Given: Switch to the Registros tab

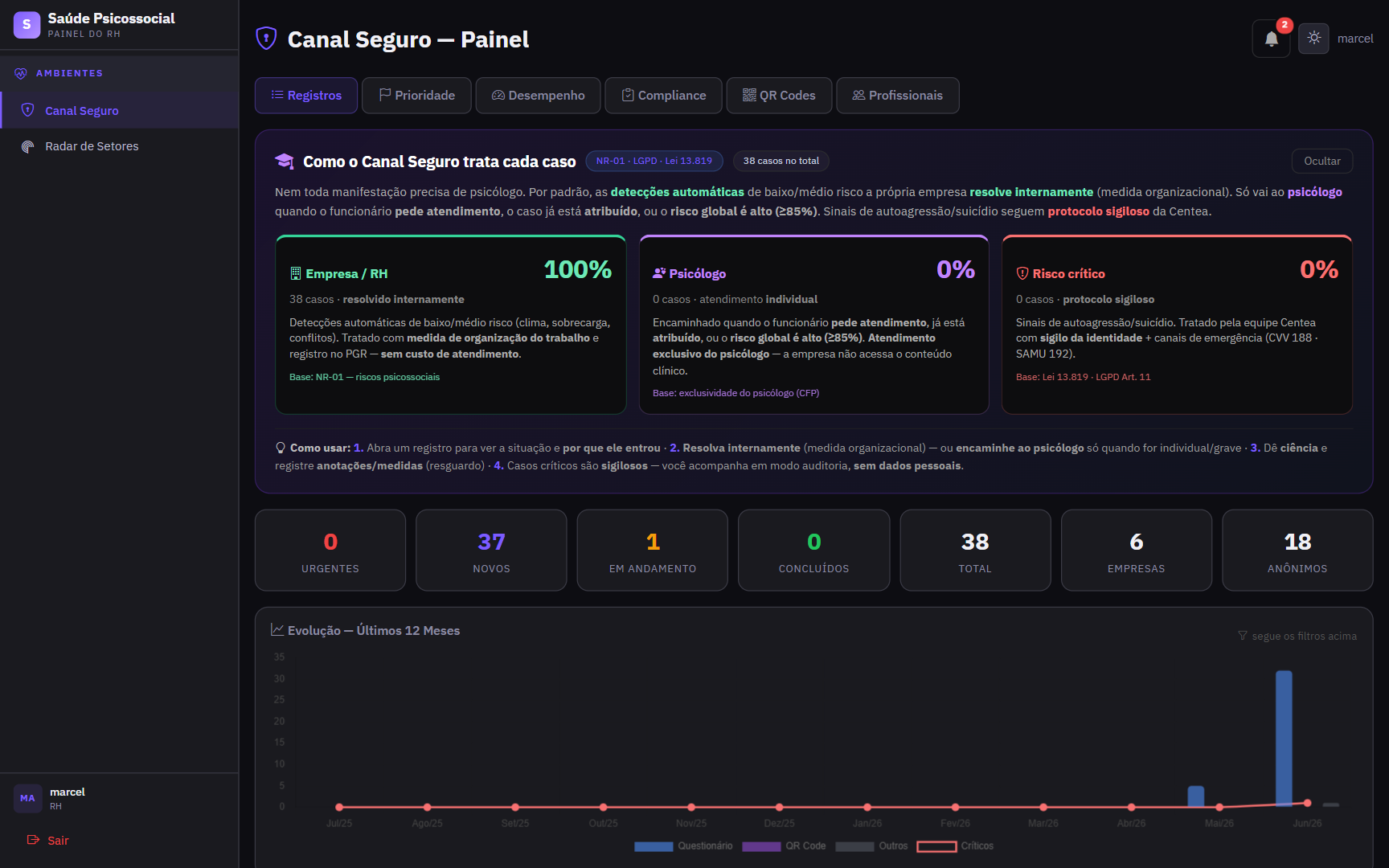Looking at the screenshot, I should pyautogui.click(x=306, y=96).
